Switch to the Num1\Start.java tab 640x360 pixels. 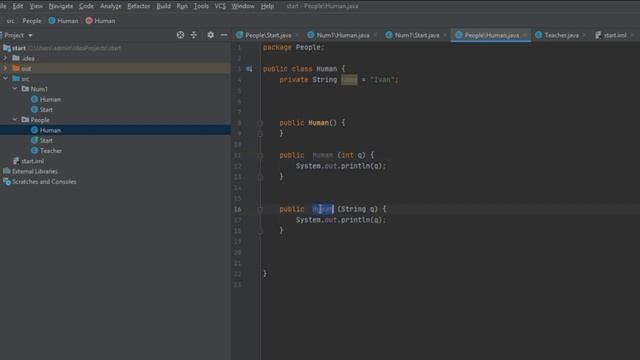pos(417,36)
